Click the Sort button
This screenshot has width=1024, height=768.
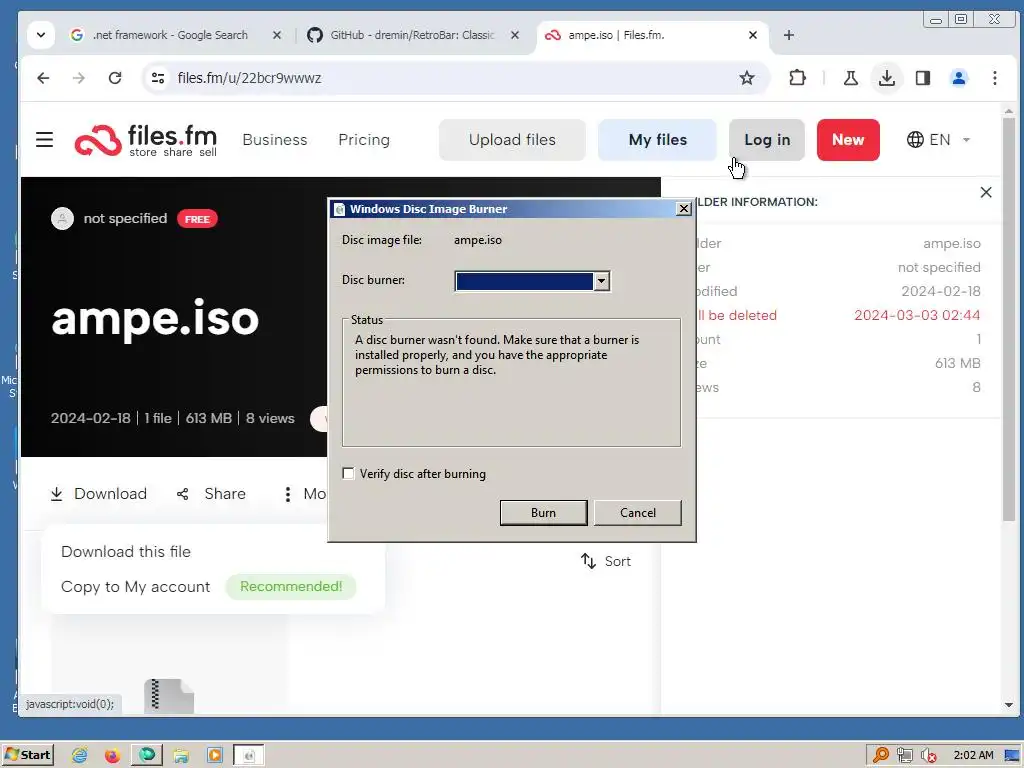605,561
